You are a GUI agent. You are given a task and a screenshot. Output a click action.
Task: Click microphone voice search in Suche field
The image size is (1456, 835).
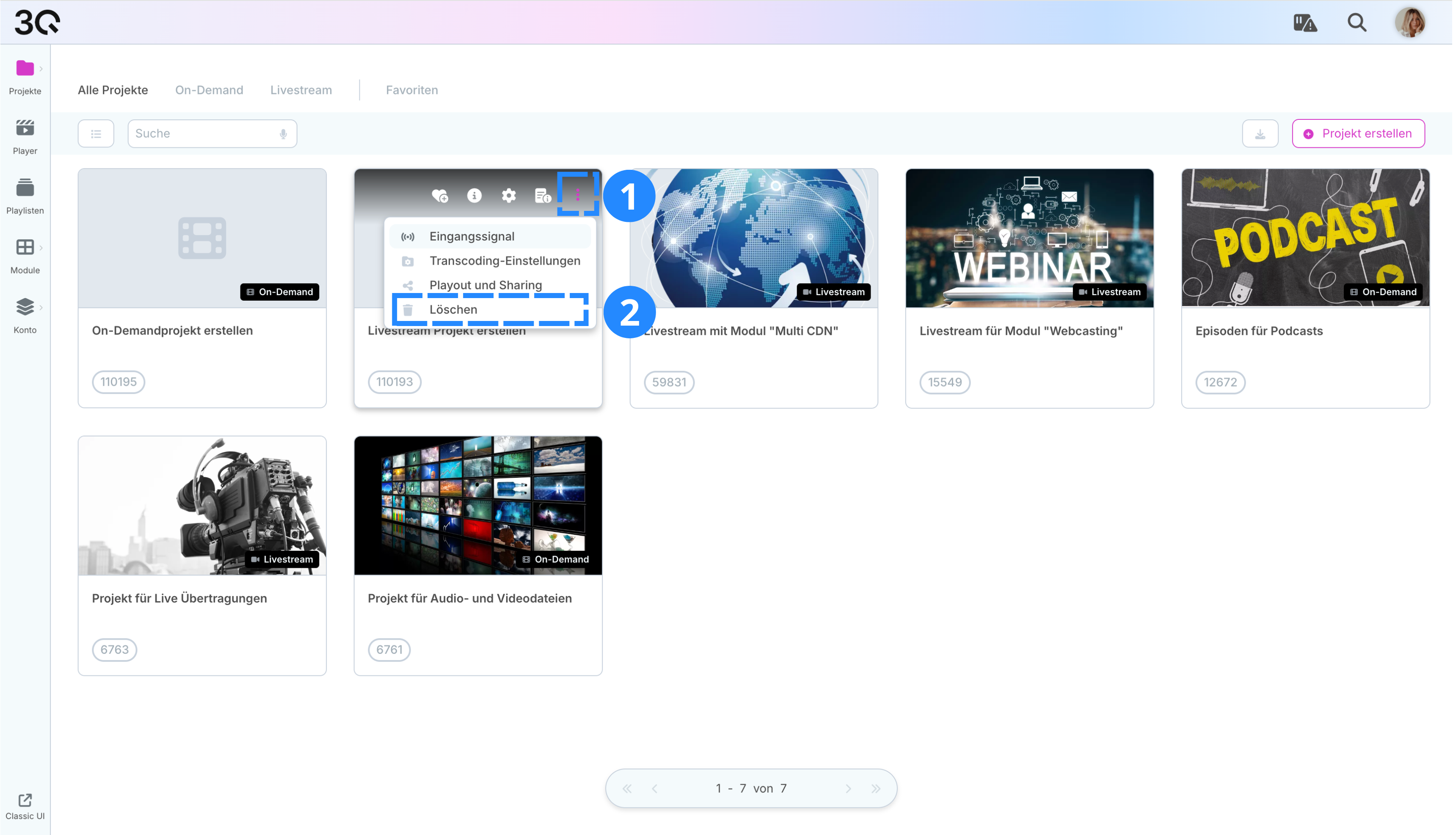coord(283,134)
